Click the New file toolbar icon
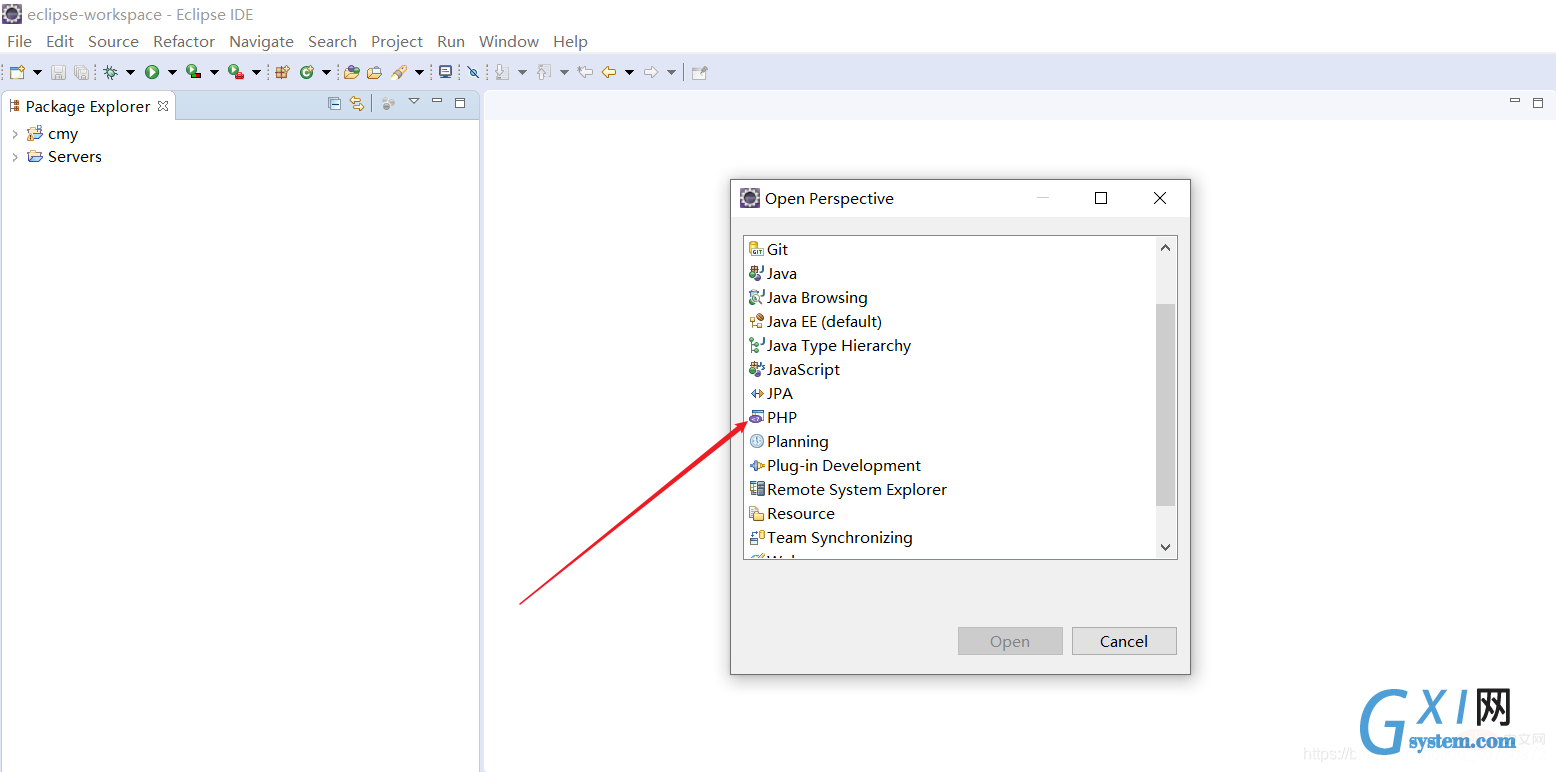This screenshot has width=1556, height=772. [17, 72]
